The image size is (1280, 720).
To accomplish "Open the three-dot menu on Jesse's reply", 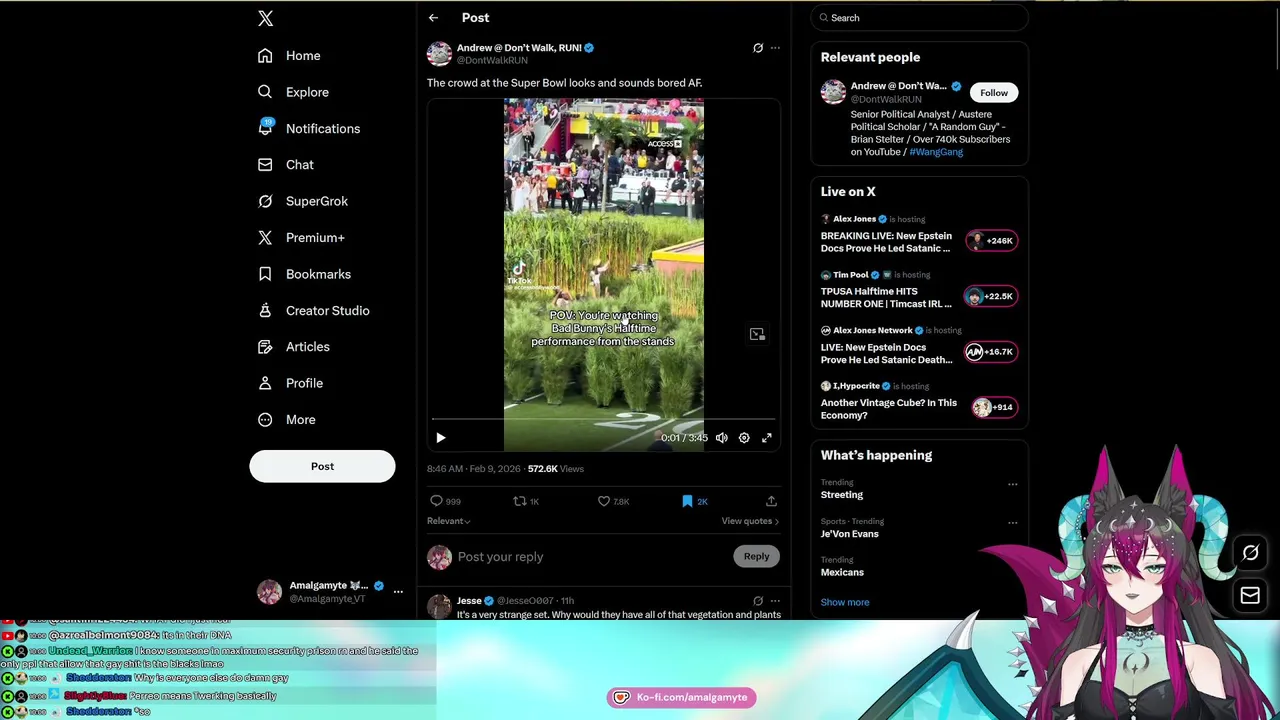I will (x=775, y=601).
